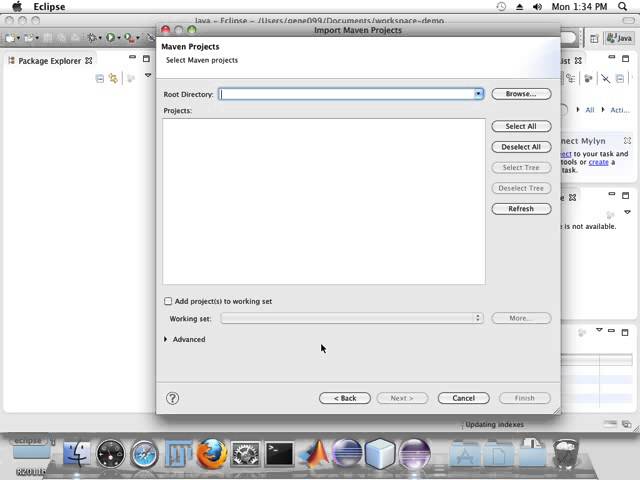Open Finder from the Dock

77,454
